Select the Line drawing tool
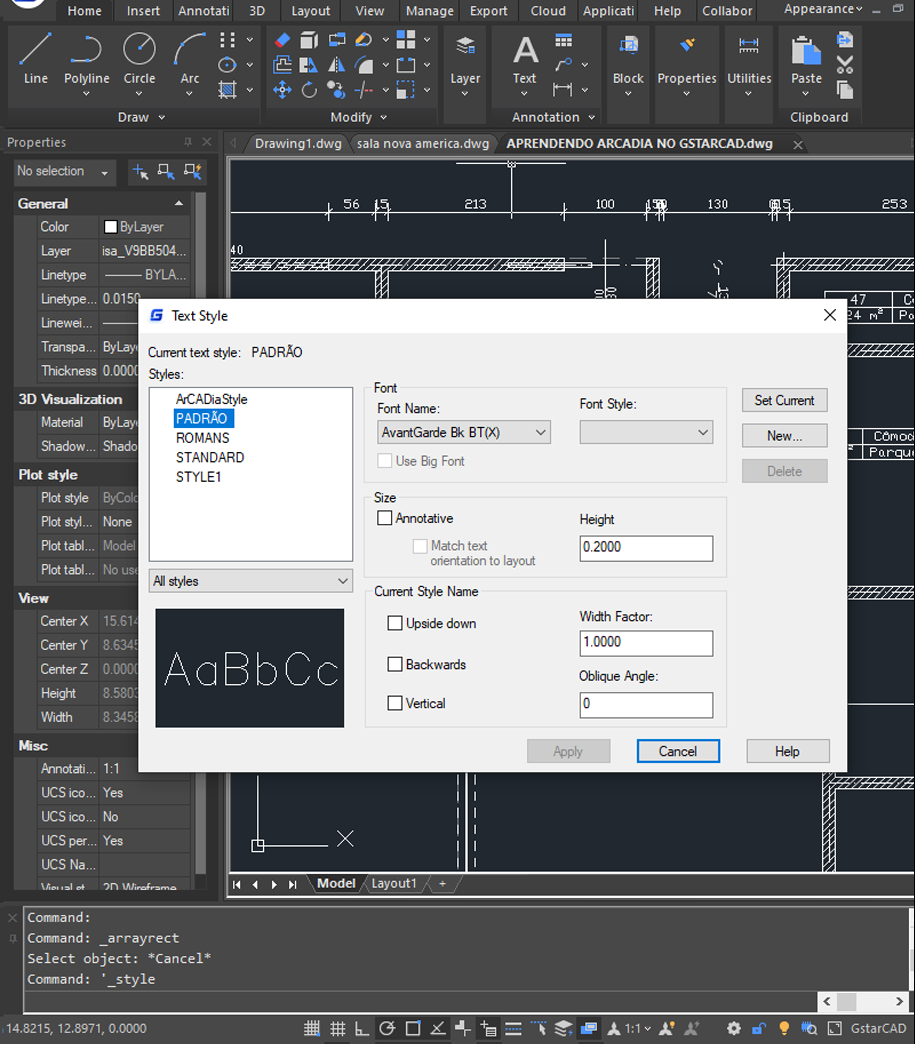The width and height of the screenshot is (915, 1044). pos(35,60)
